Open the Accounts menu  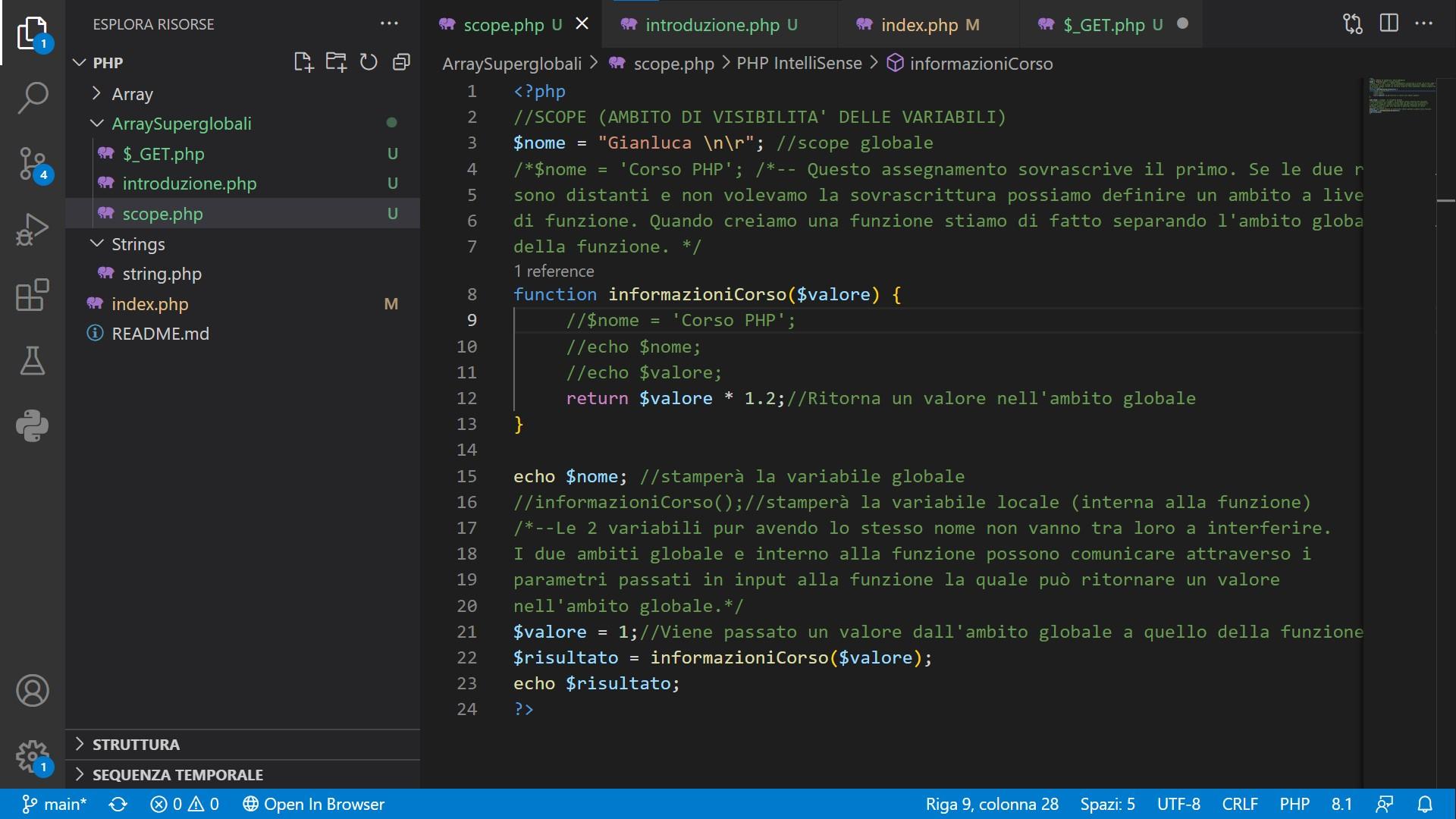[x=33, y=691]
